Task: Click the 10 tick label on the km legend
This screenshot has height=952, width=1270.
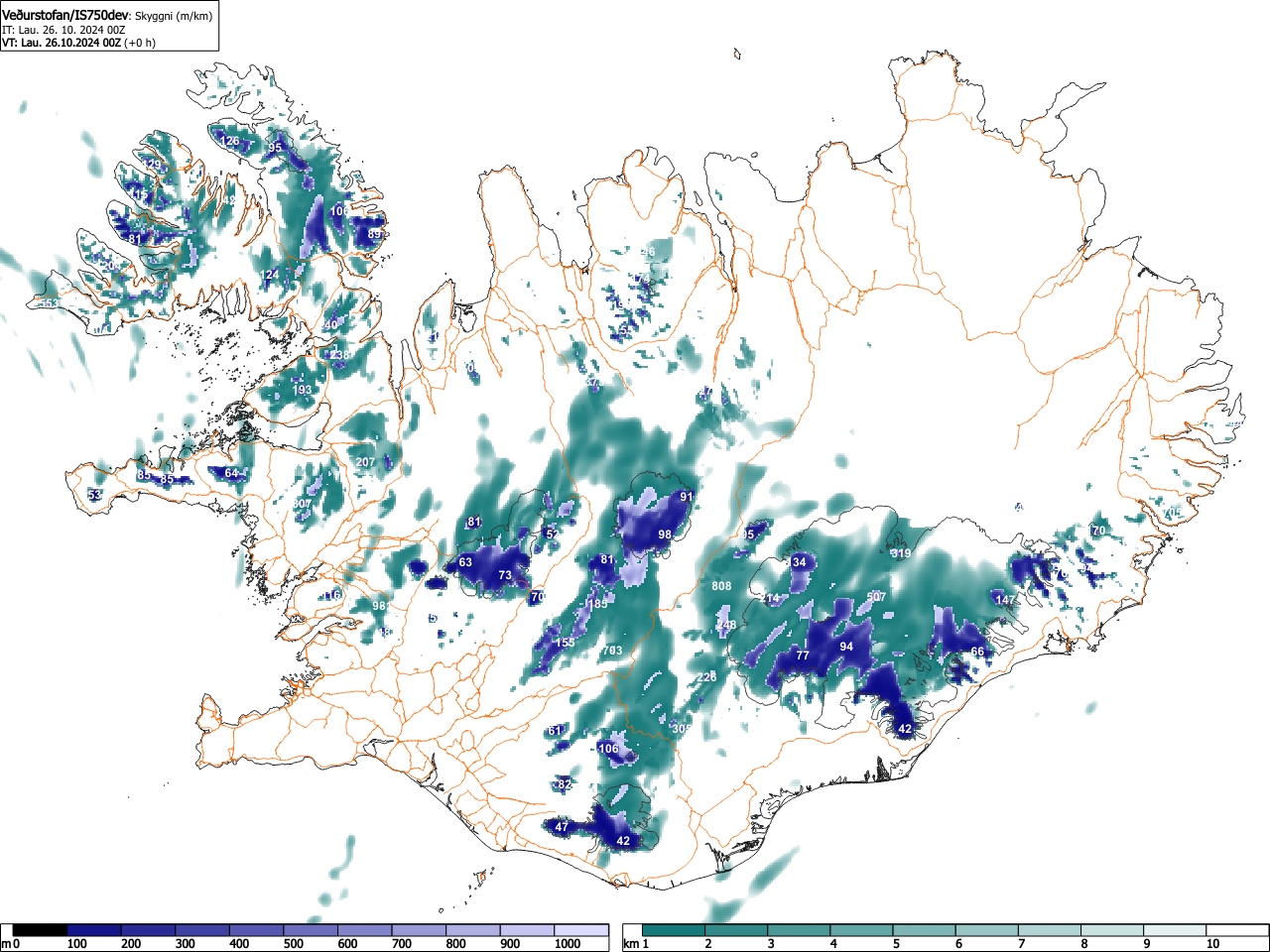Action: [1212, 944]
